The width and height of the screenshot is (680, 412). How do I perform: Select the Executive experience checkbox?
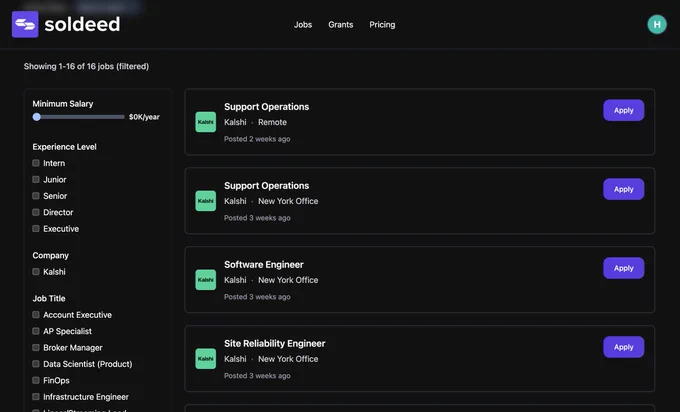[36, 229]
